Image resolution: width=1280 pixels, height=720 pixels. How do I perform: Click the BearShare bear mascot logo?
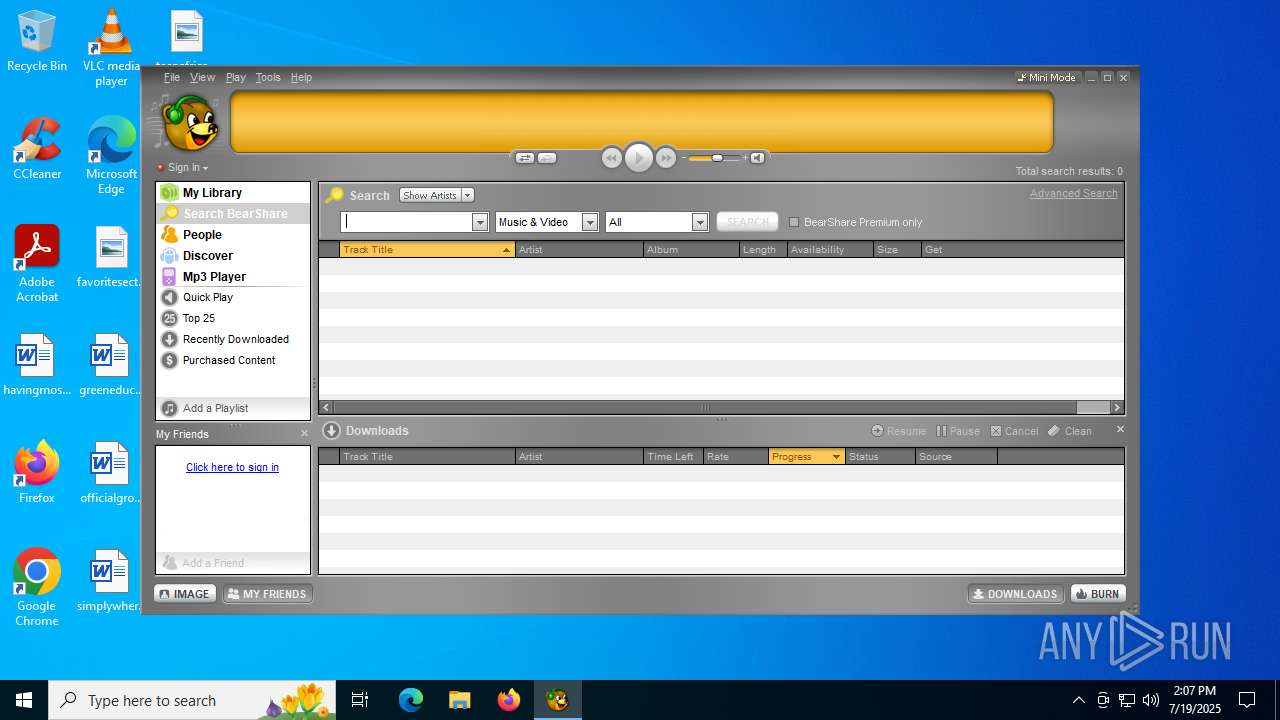(x=188, y=122)
